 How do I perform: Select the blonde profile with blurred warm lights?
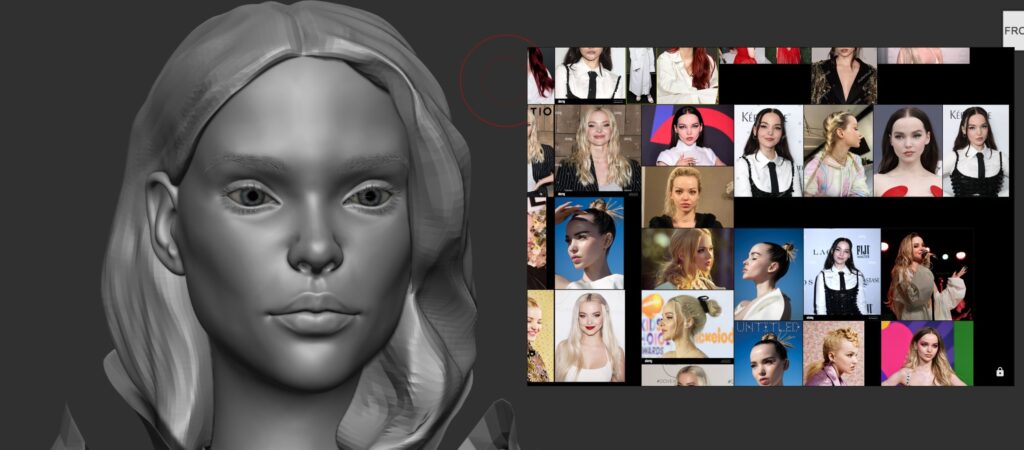[x=687, y=259]
